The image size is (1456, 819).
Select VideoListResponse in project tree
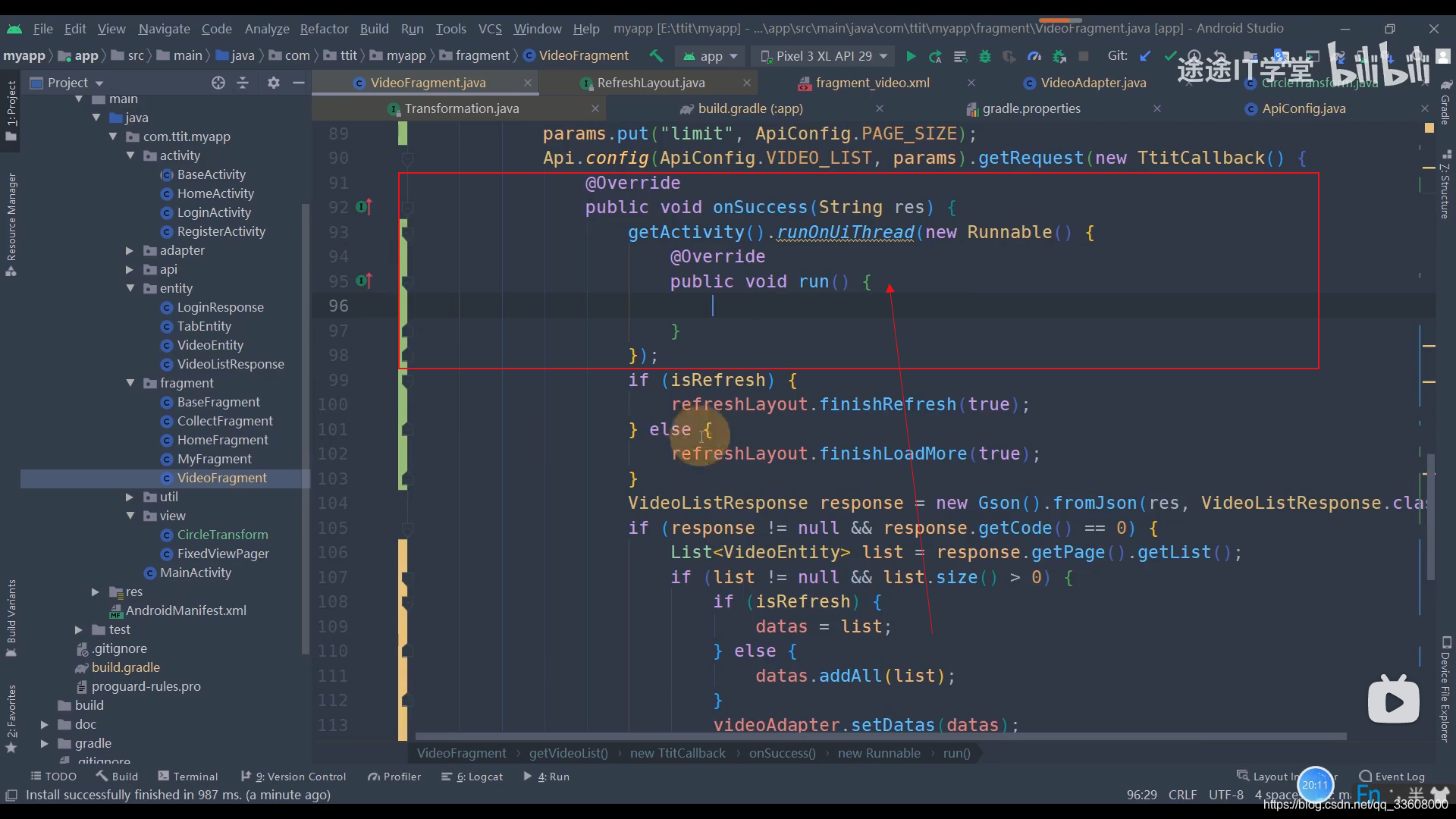[231, 364]
